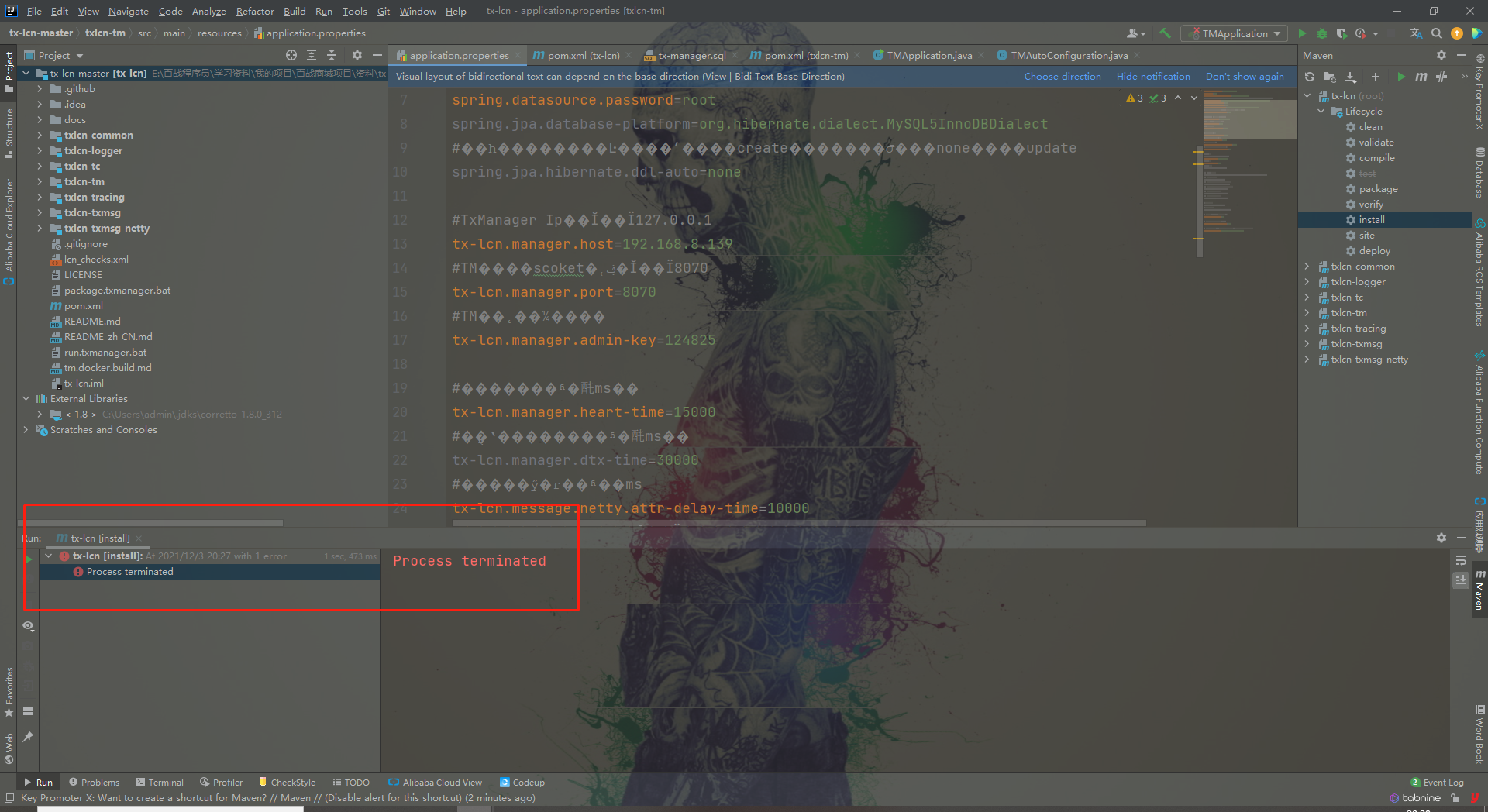This screenshot has height=812, width=1488.
Task: Open the Refactor menu
Action: 255,11
